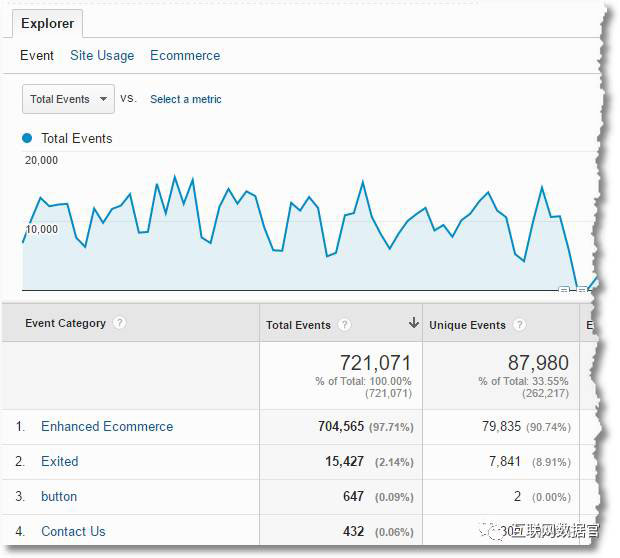Open the Enhanced Ecommerce event category

[x=107, y=426]
